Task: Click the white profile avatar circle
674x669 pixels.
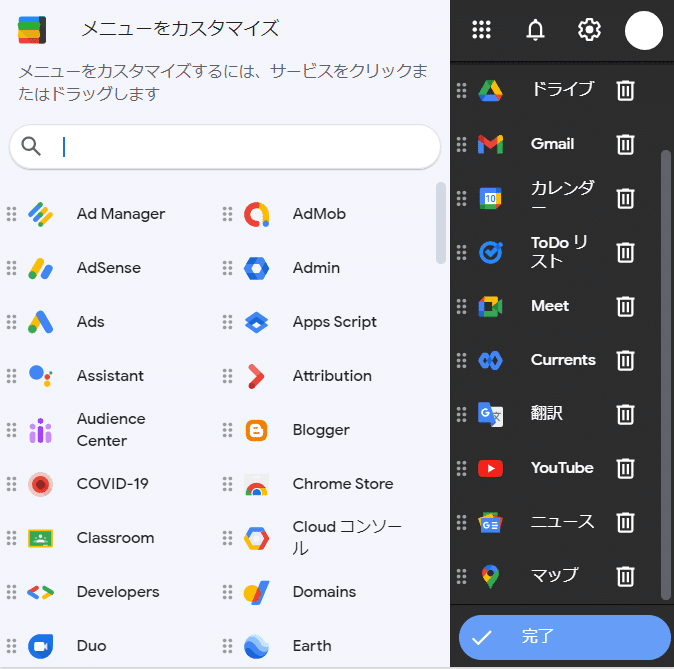Action: tap(643, 31)
